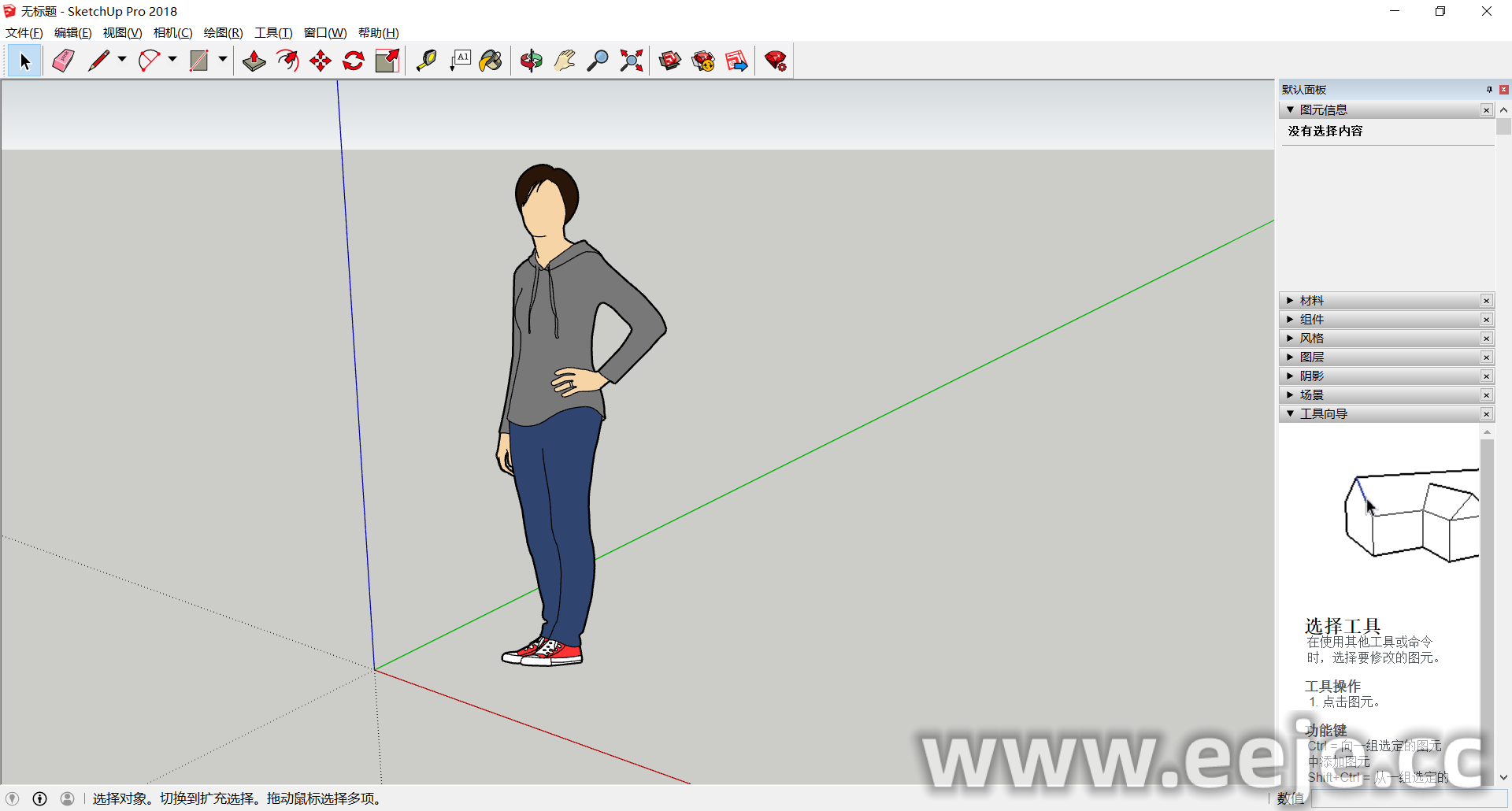Select the Eraser tool
This screenshot has width=1512, height=811.
(x=63, y=61)
